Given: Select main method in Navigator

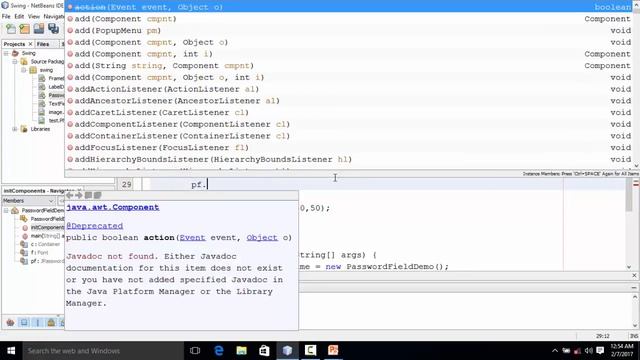Looking at the screenshot, I should click(x=47, y=236).
